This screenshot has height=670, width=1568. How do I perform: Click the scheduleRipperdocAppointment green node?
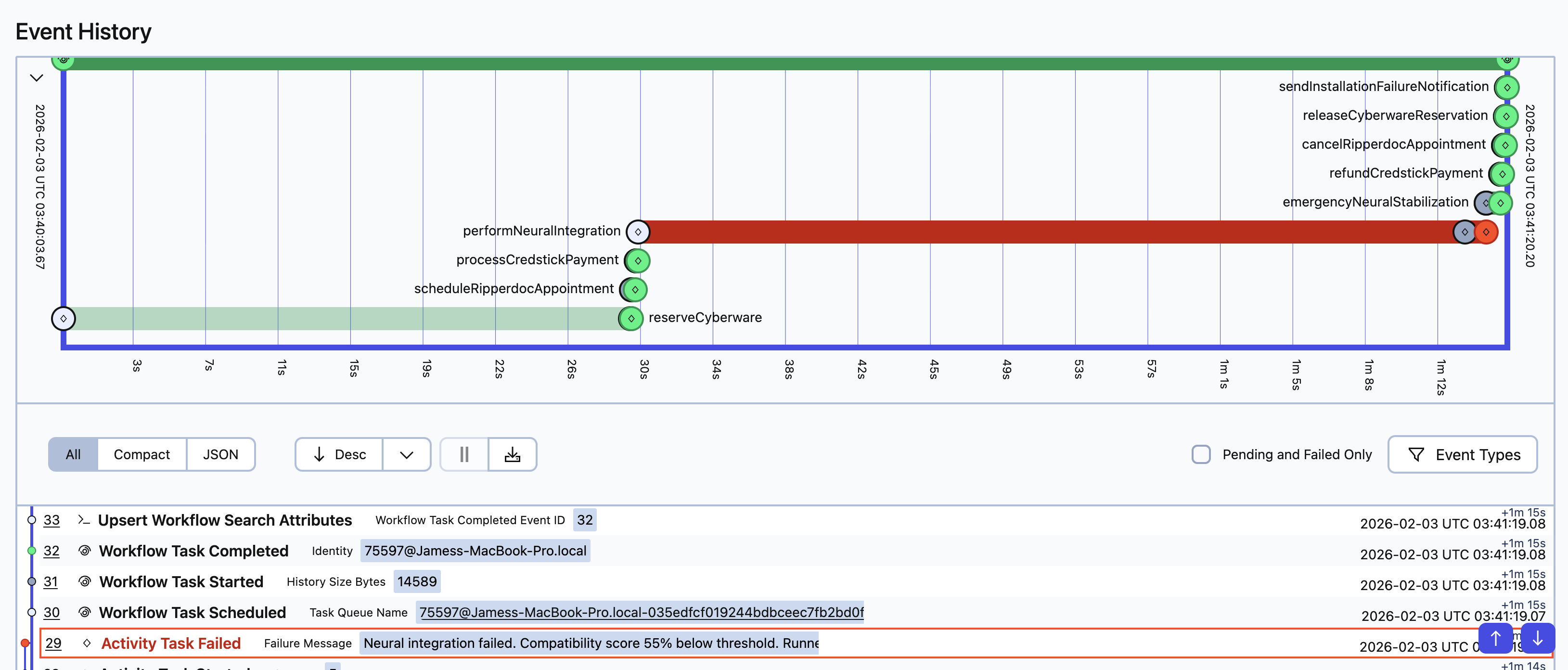pyautogui.click(x=634, y=290)
